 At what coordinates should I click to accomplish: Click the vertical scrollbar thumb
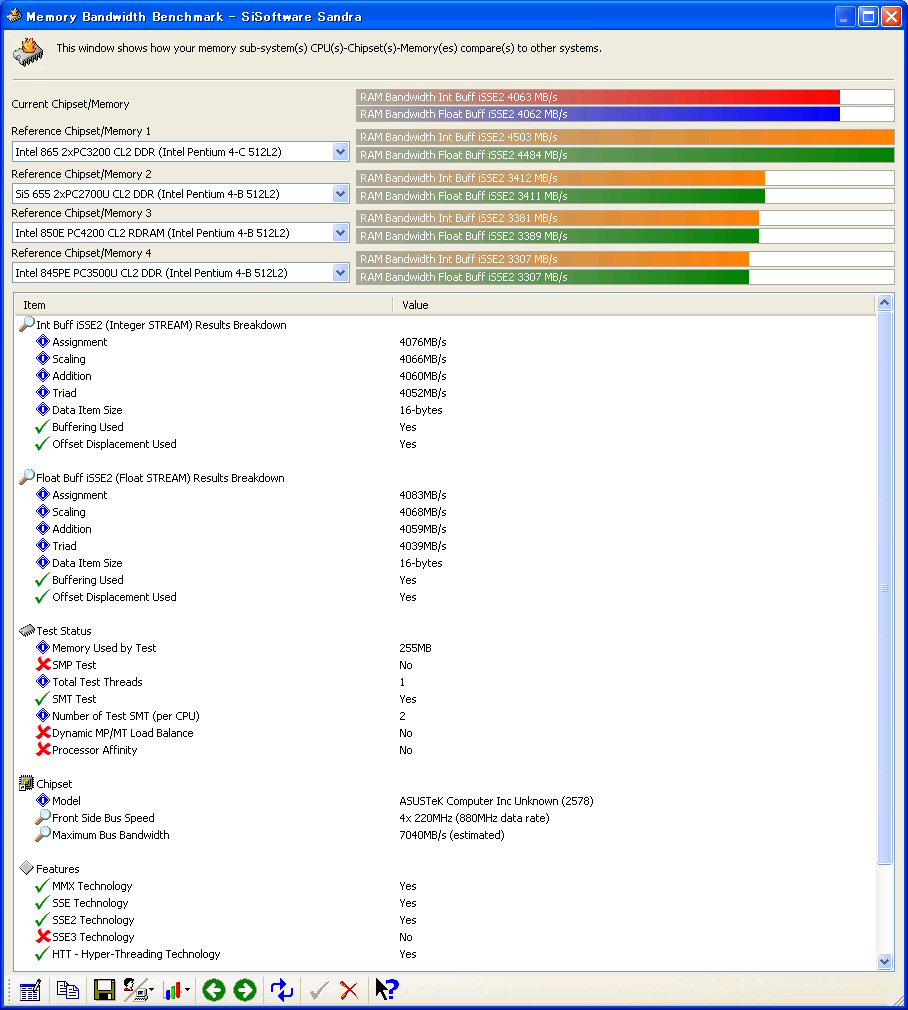[884, 587]
